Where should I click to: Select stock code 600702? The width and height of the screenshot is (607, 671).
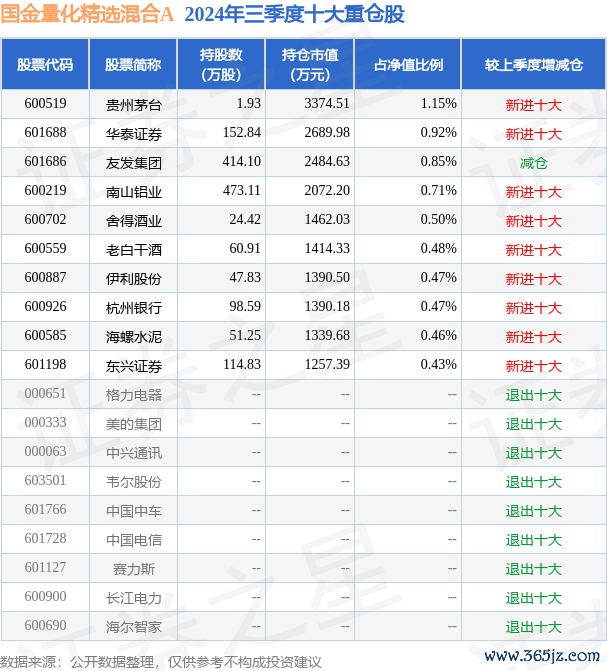pos(45,220)
